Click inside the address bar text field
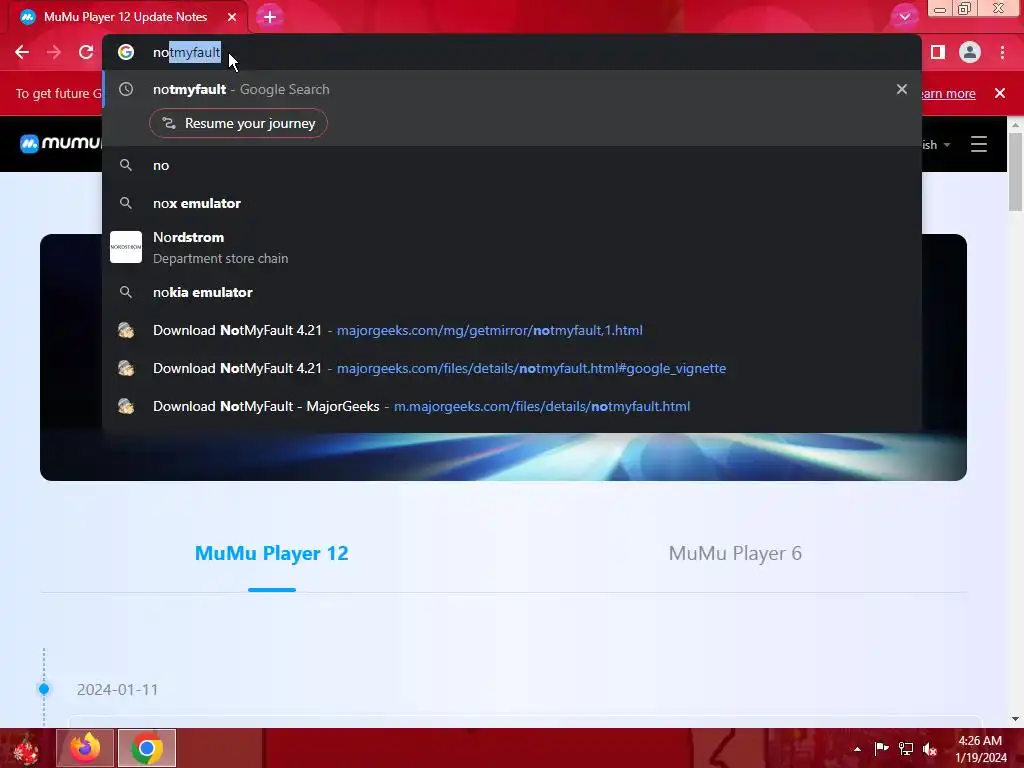1024x768 pixels. [512, 52]
